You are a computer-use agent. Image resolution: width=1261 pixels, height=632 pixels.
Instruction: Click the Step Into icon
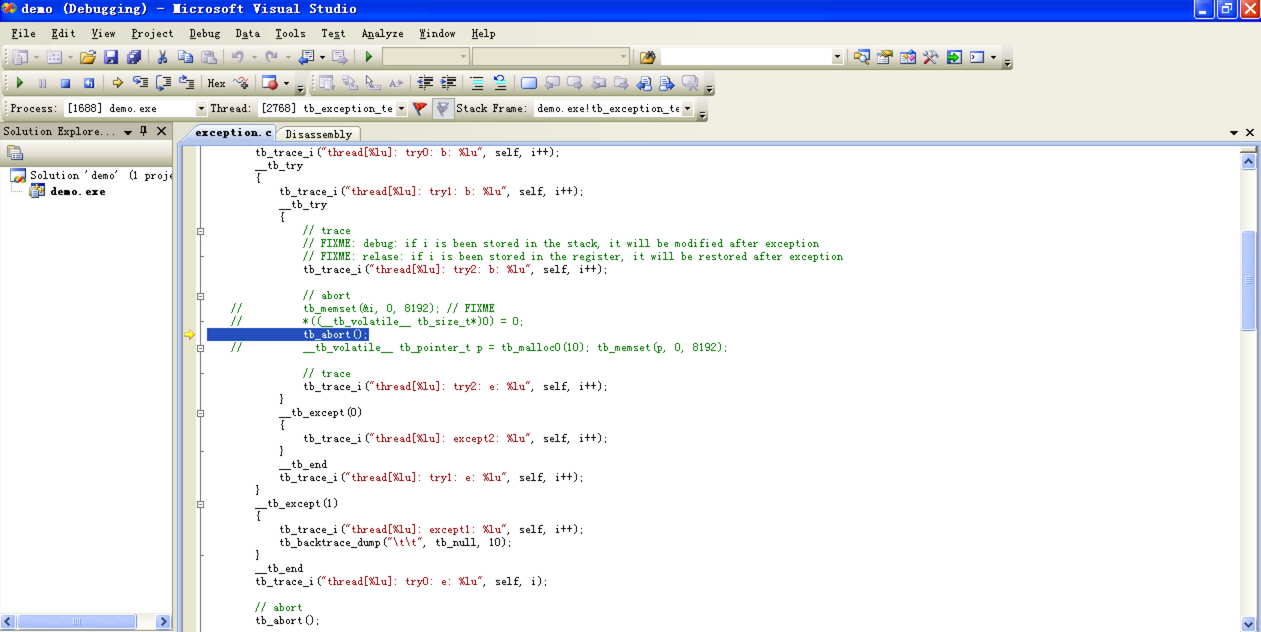point(140,83)
